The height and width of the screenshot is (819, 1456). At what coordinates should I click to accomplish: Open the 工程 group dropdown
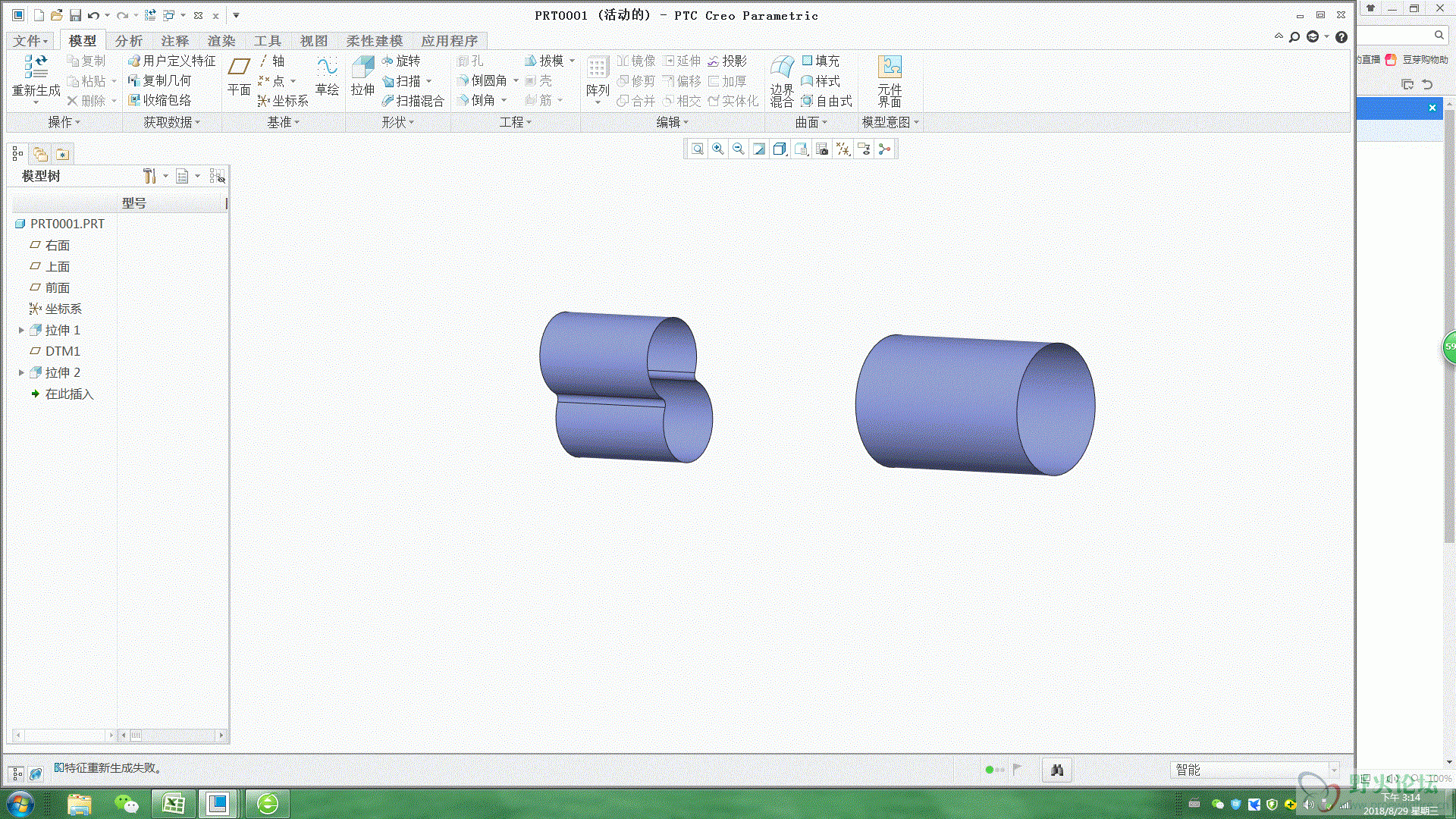[x=515, y=122]
